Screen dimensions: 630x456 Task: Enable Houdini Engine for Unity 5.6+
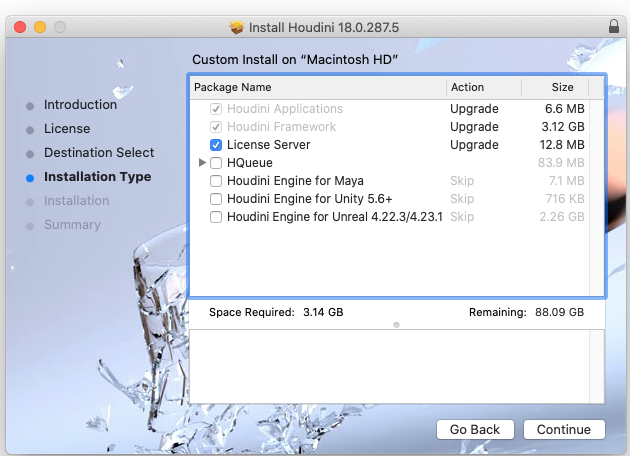[216, 199]
